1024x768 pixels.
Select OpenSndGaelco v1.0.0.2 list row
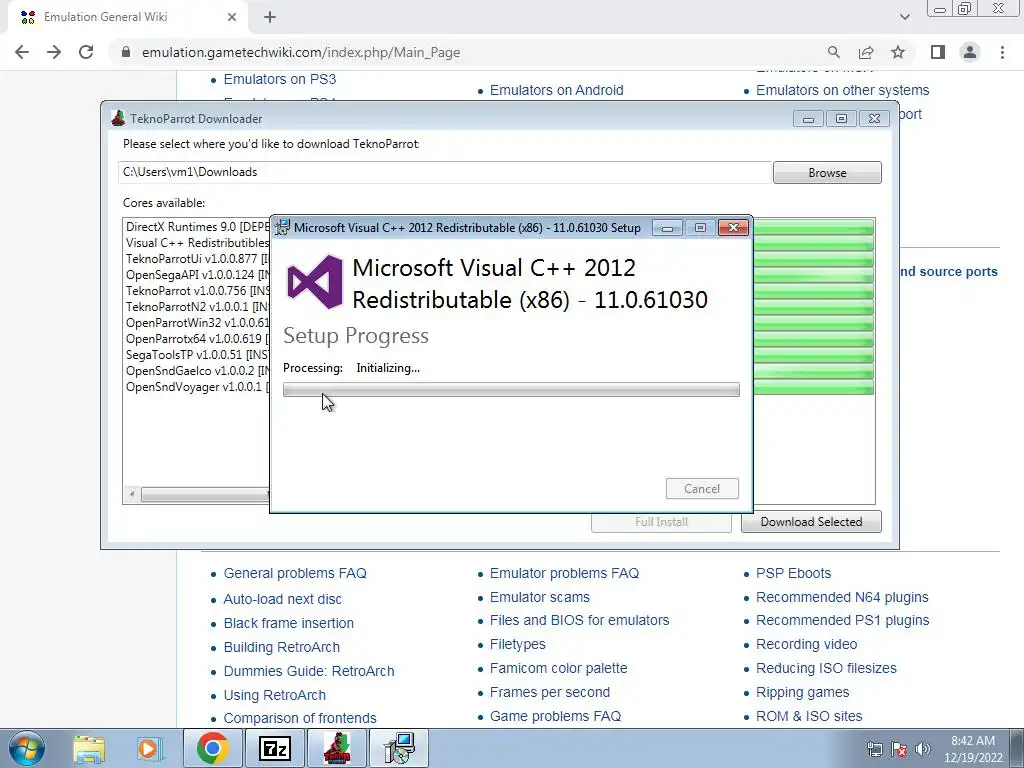[x=197, y=371]
